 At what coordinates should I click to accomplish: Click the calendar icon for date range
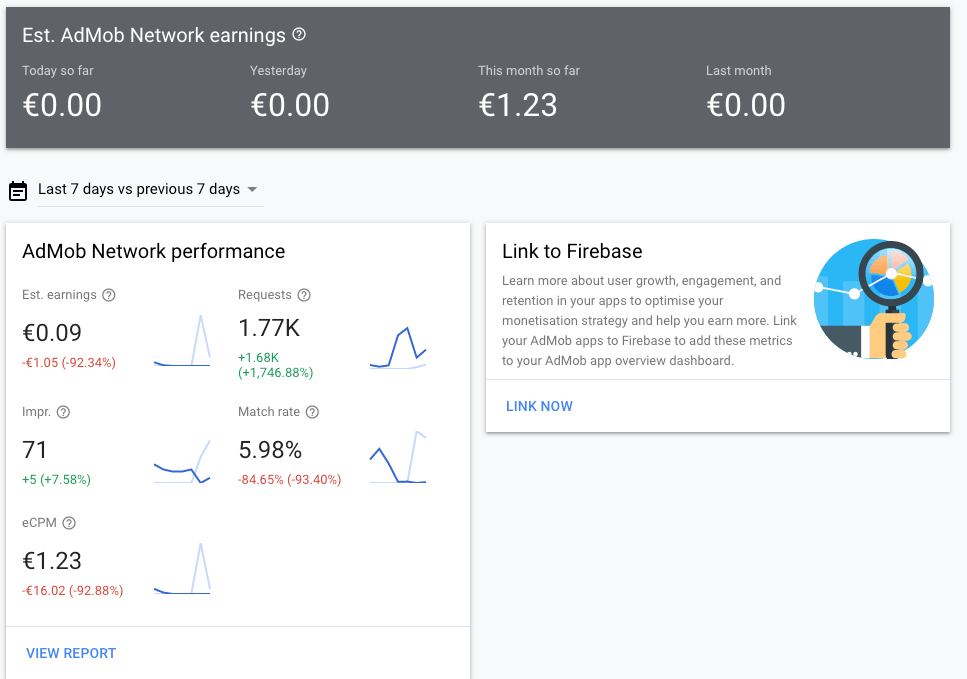(x=18, y=191)
